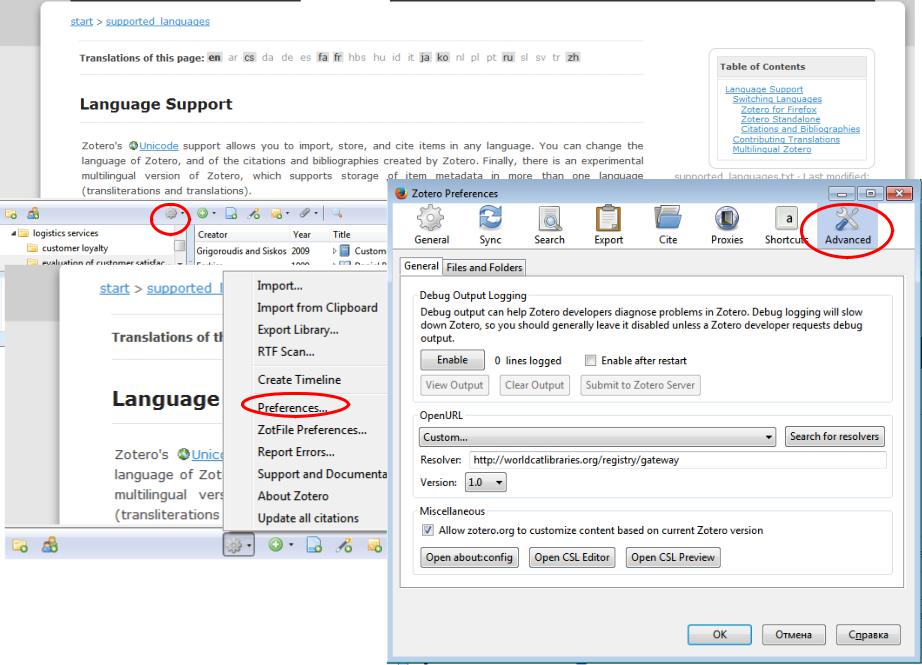Select the General sub-tab in Advanced preferences
The width and height of the screenshot is (922, 665).
pos(421,266)
